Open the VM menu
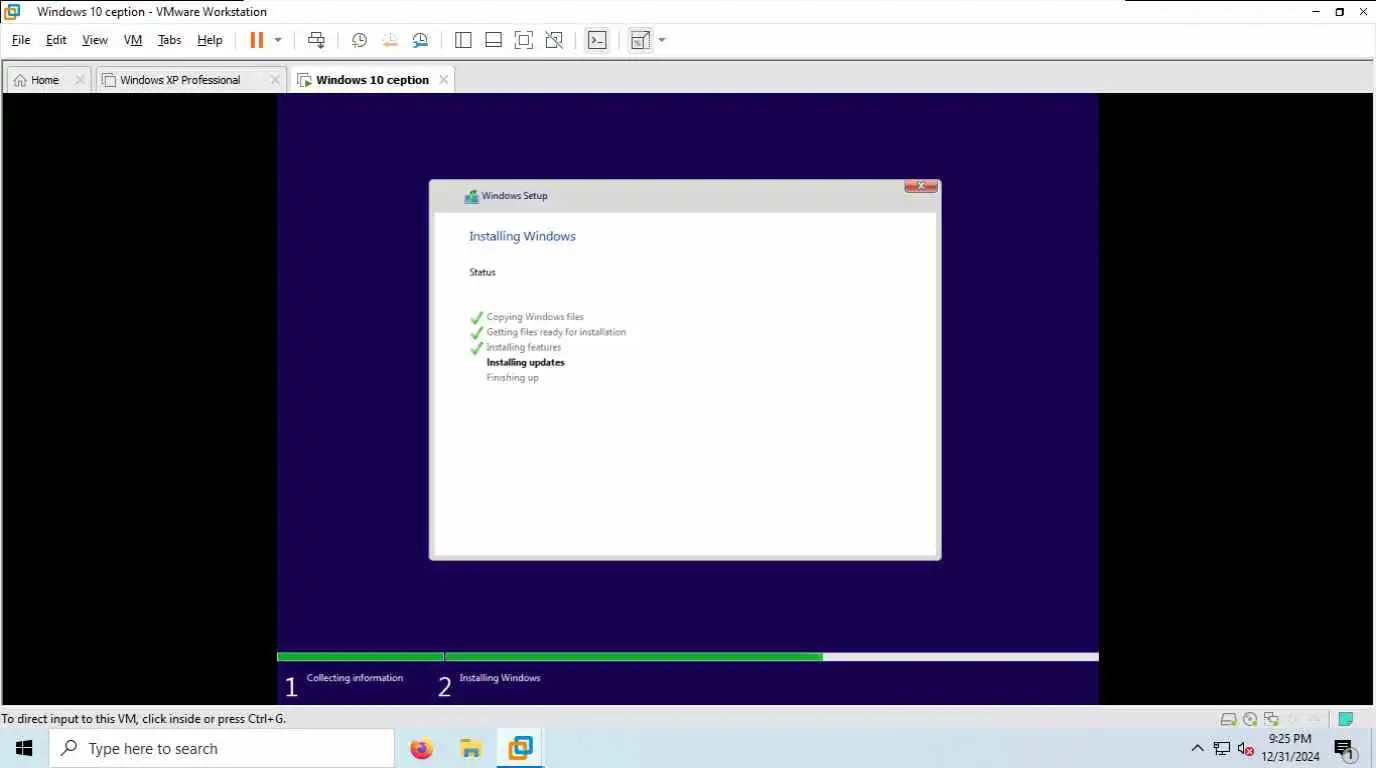This screenshot has height=768, width=1376. pos(133,40)
